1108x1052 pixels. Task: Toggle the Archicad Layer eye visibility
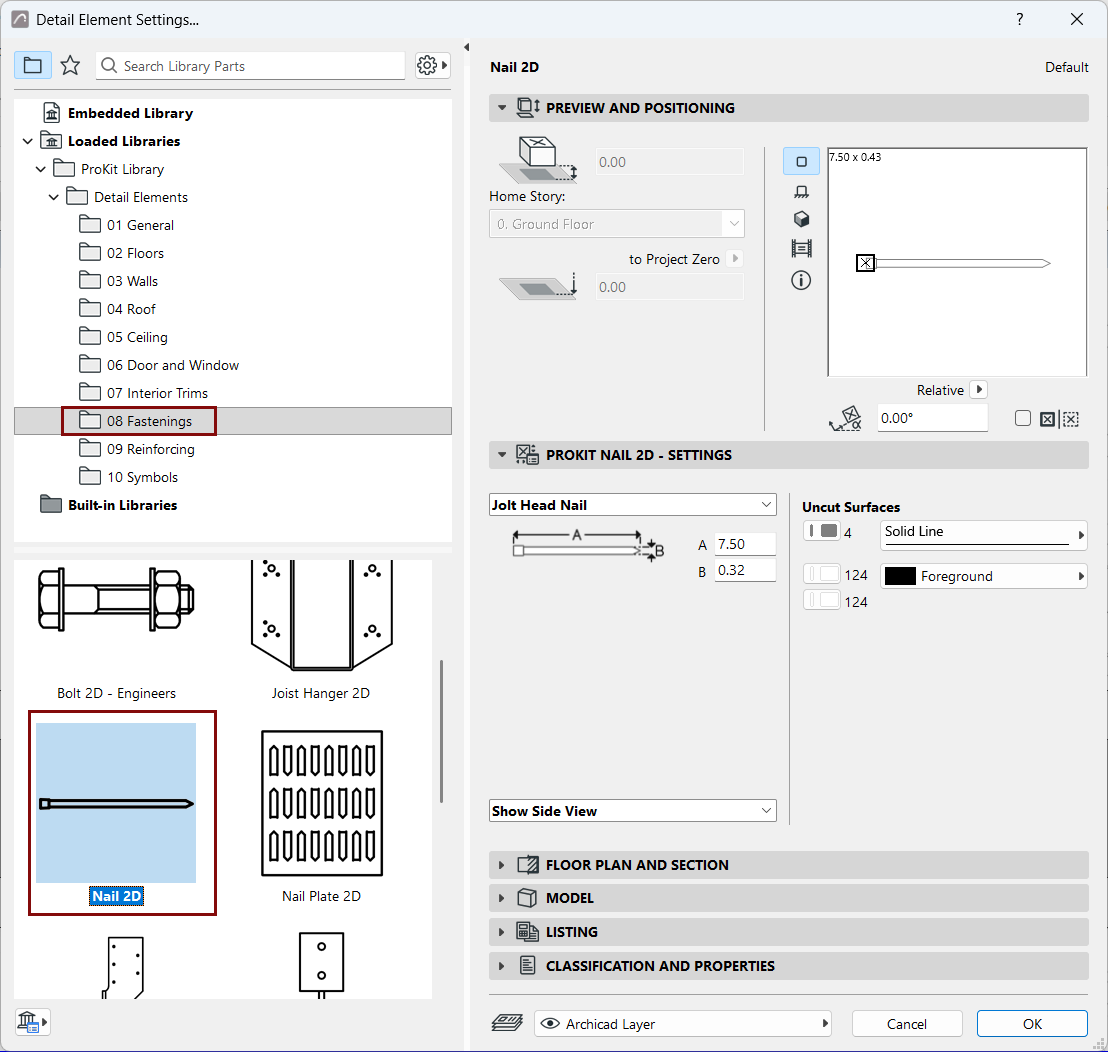click(550, 1023)
